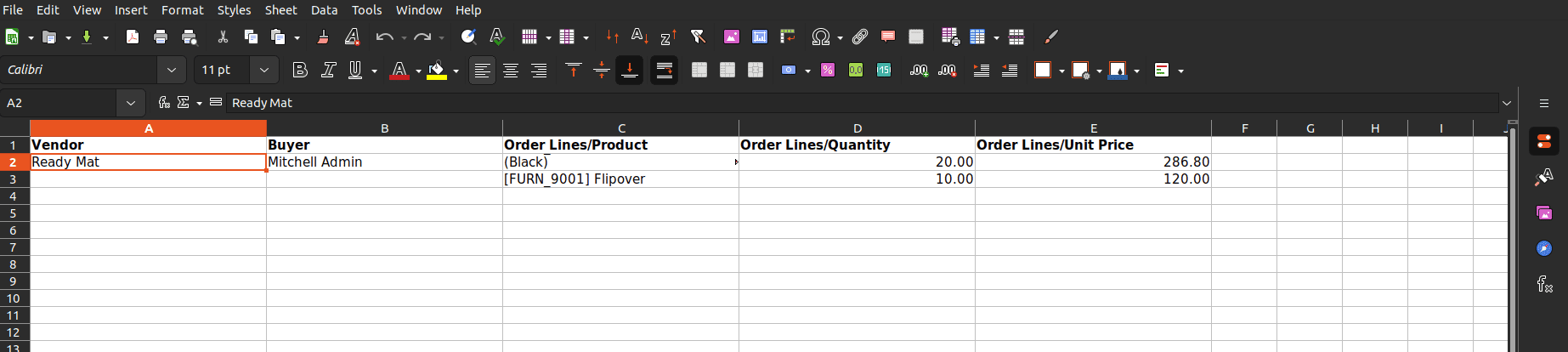
Task: Open the sidebar Properties deck
Action: [1544, 141]
